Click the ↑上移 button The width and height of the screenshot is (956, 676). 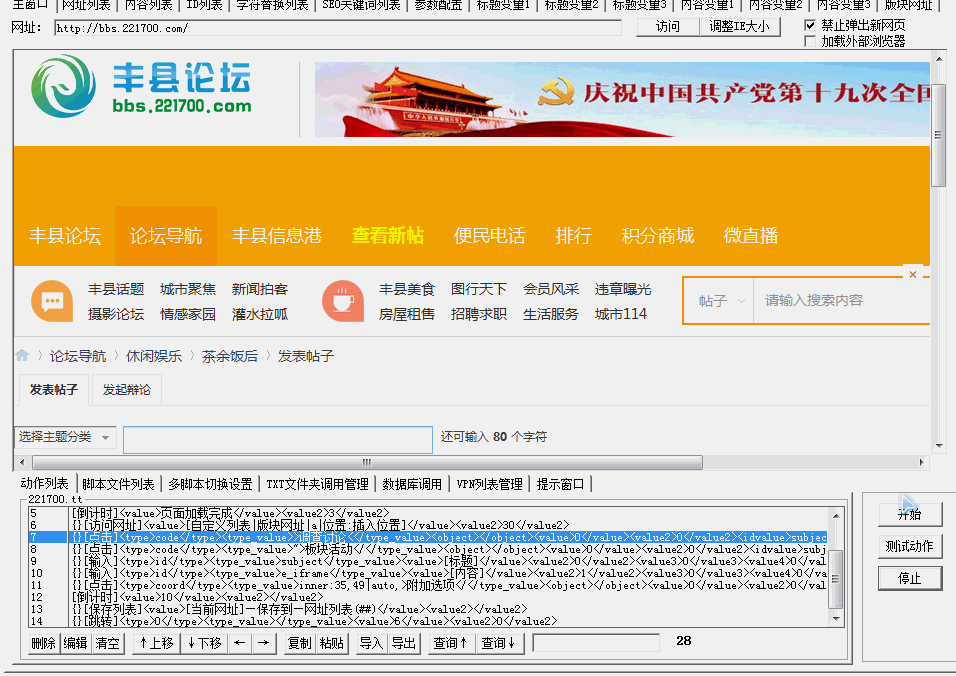click(156, 643)
